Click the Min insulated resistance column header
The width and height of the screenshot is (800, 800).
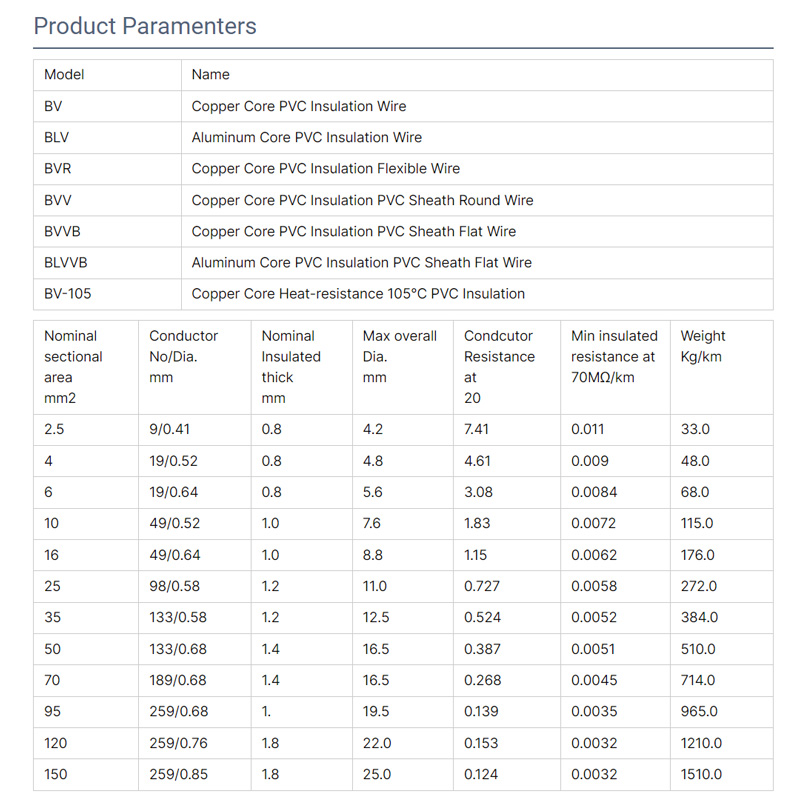point(614,357)
